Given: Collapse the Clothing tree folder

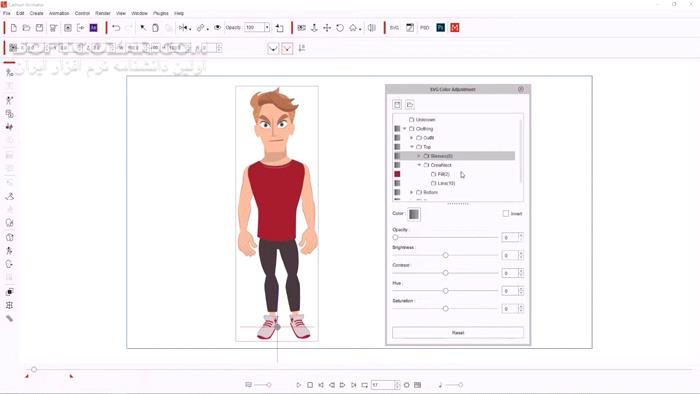Looking at the screenshot, I should [405, 129].
